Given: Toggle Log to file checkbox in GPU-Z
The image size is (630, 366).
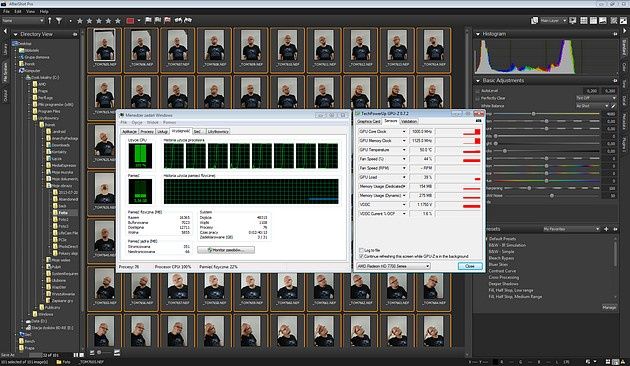Looking at the screenshot, I should (x=361, y=250).
